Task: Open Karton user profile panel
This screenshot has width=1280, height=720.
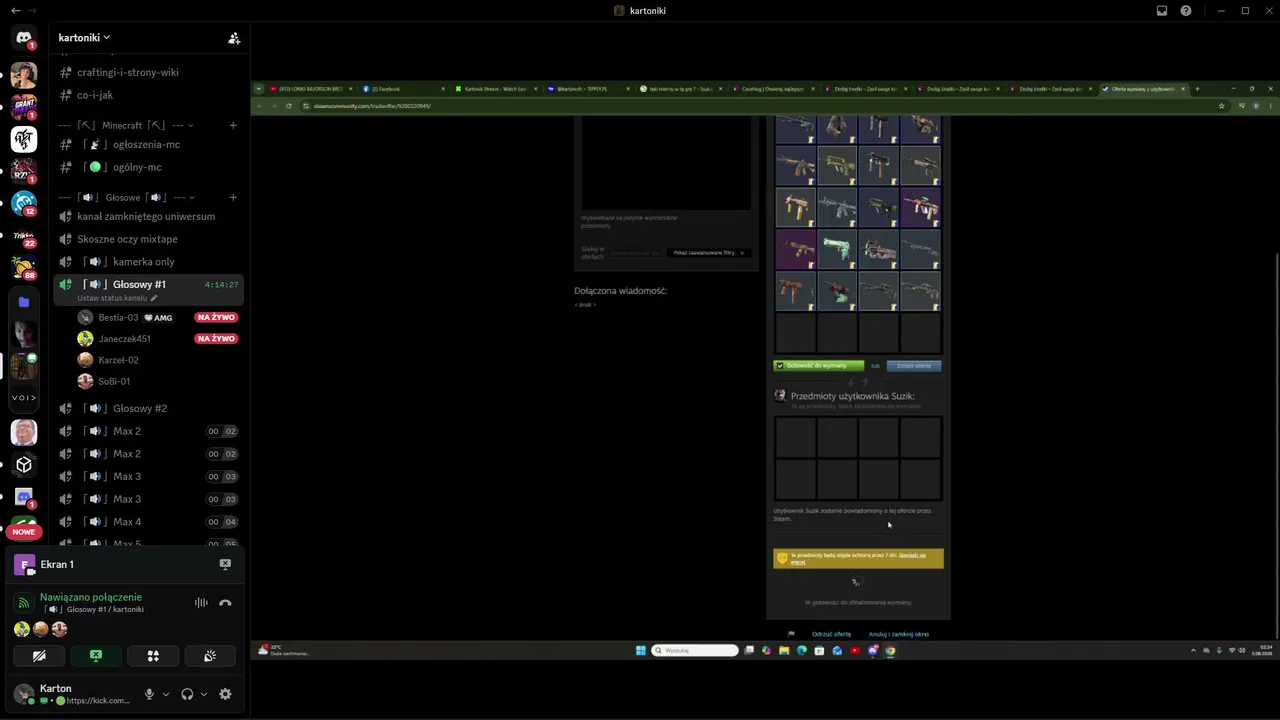Action: tap(75, 694)
